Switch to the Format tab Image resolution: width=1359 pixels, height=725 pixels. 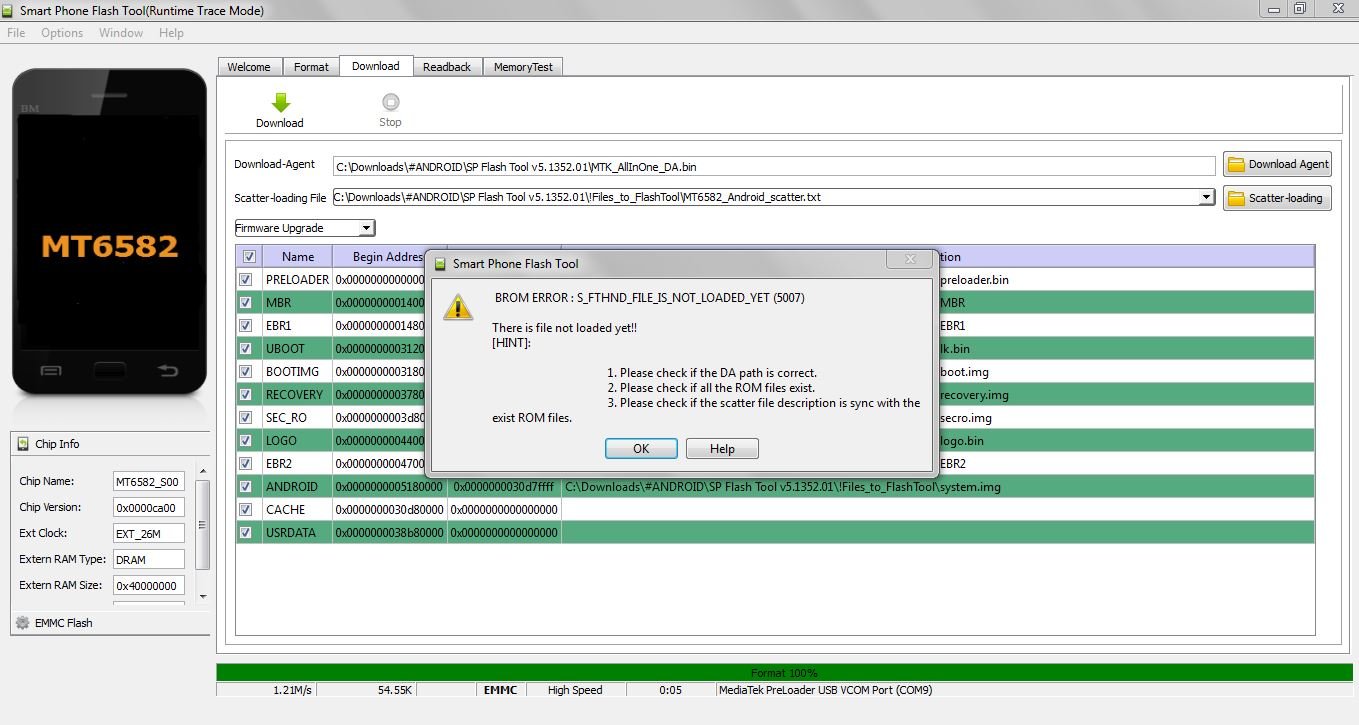coord(311,67)
